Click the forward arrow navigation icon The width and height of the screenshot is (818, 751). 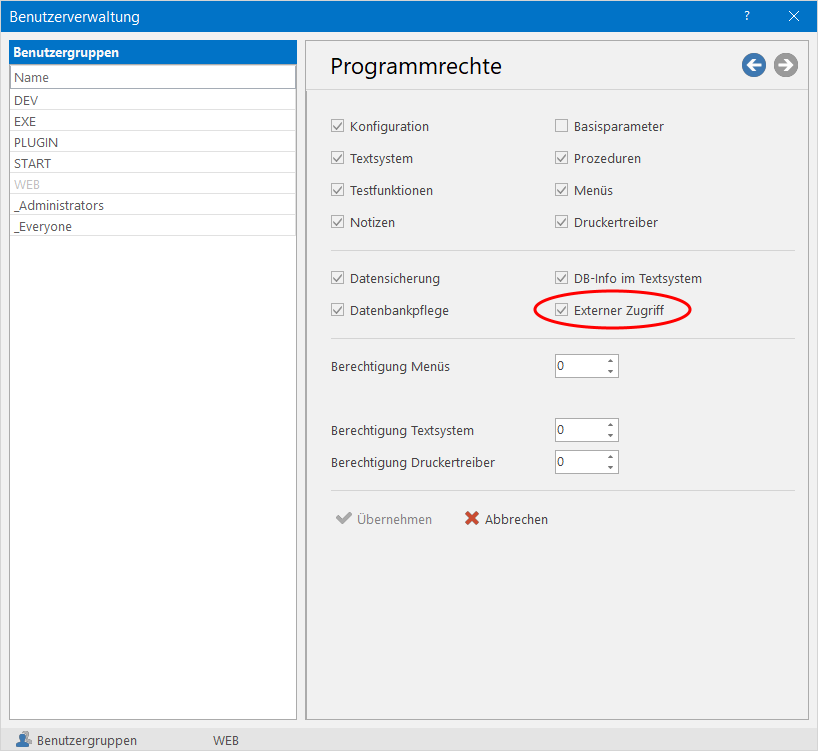pos(785,65)
